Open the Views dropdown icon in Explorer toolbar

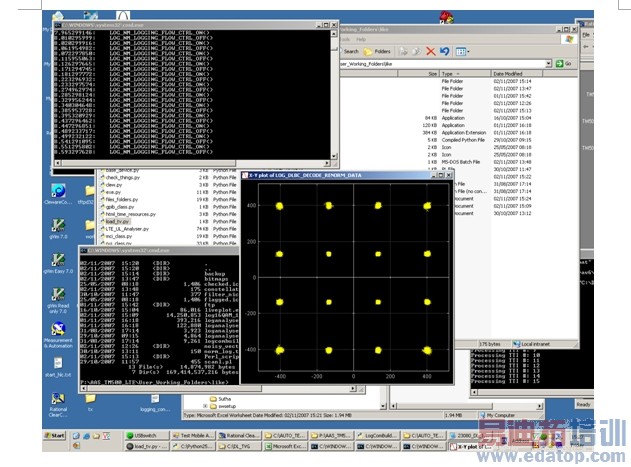(x=462, y=52)
